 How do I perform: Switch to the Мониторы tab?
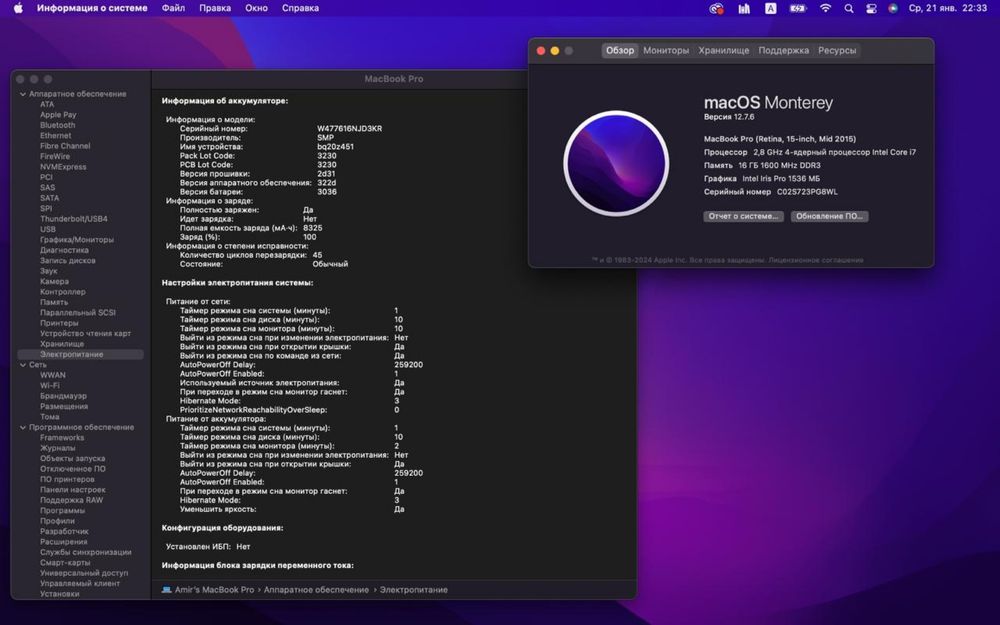coord(666,50)
